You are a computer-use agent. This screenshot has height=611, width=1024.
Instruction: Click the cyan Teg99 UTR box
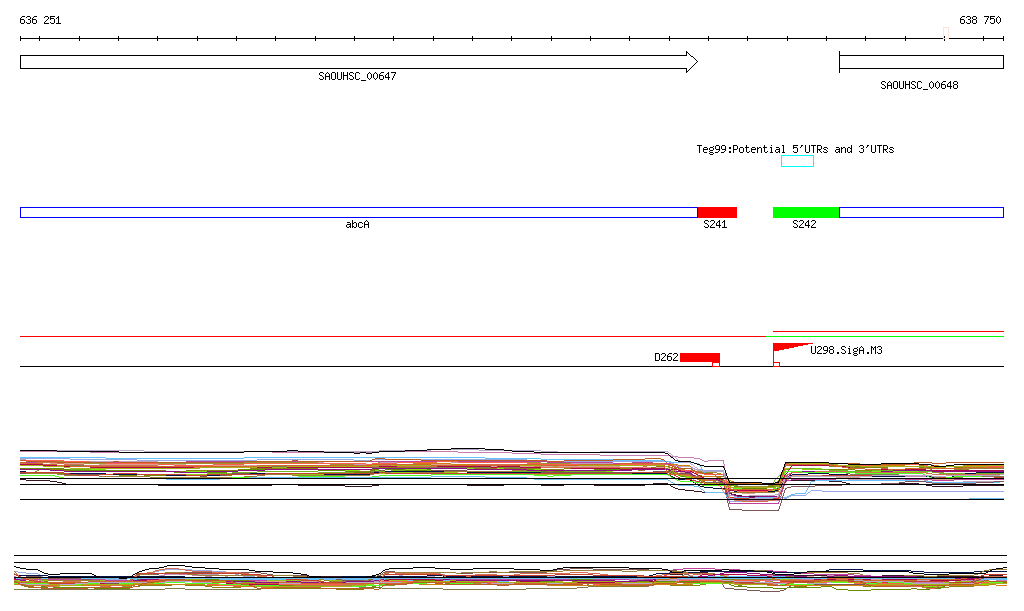[x=797, y=161]
